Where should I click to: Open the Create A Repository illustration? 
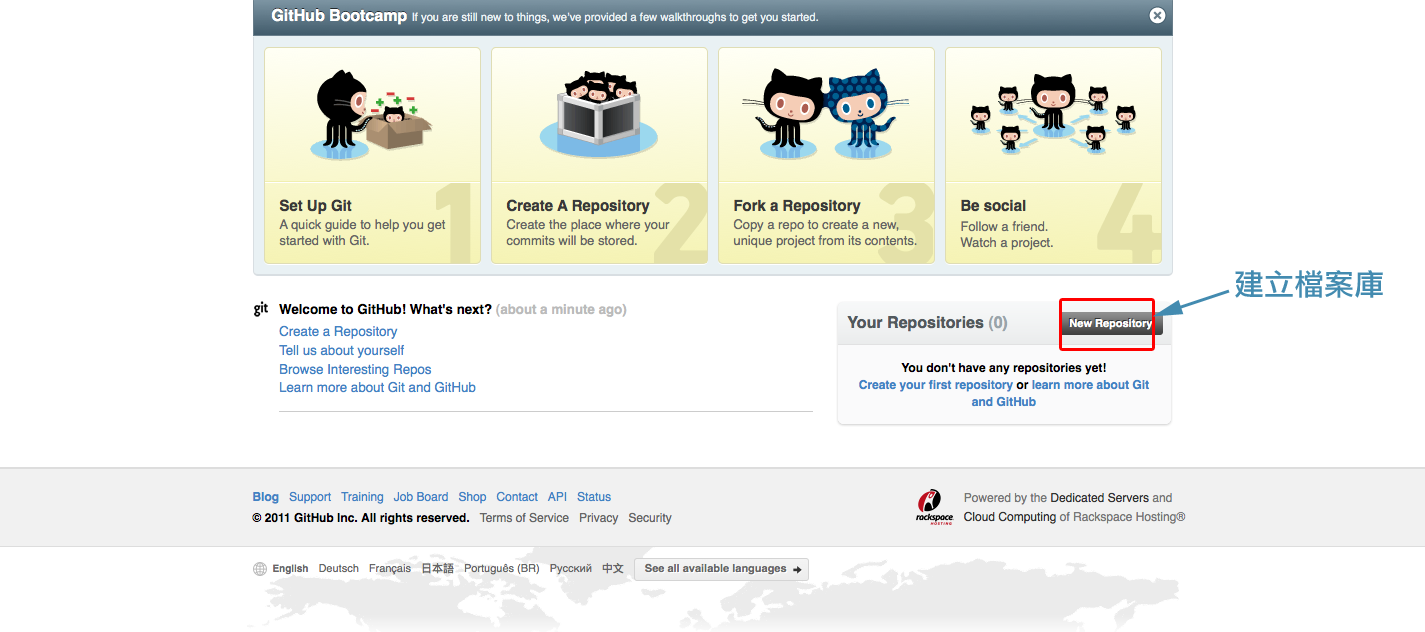599,115
